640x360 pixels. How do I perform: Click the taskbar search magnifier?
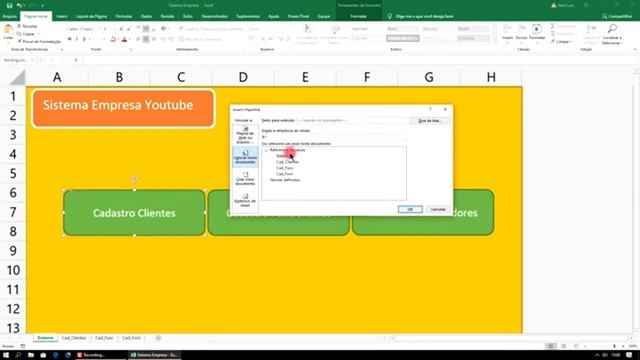[x=18, y=355]
